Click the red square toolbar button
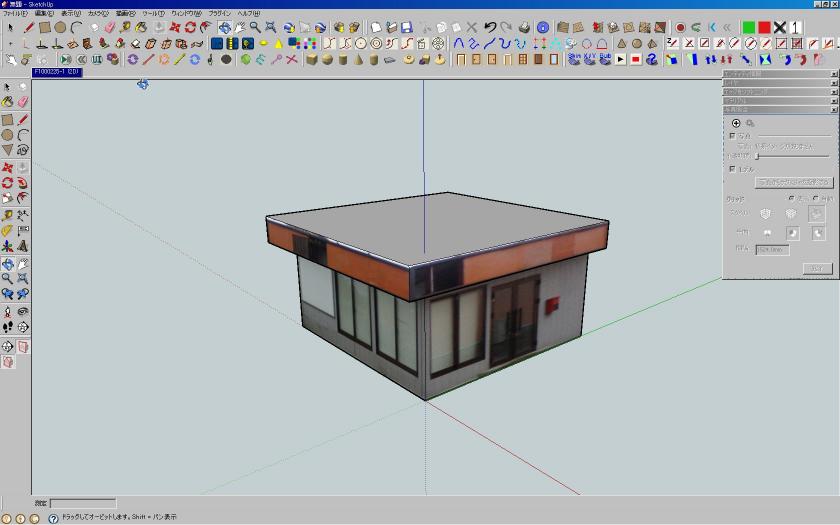This screenshot has height=525, width=840. click(x=764, y=27)
